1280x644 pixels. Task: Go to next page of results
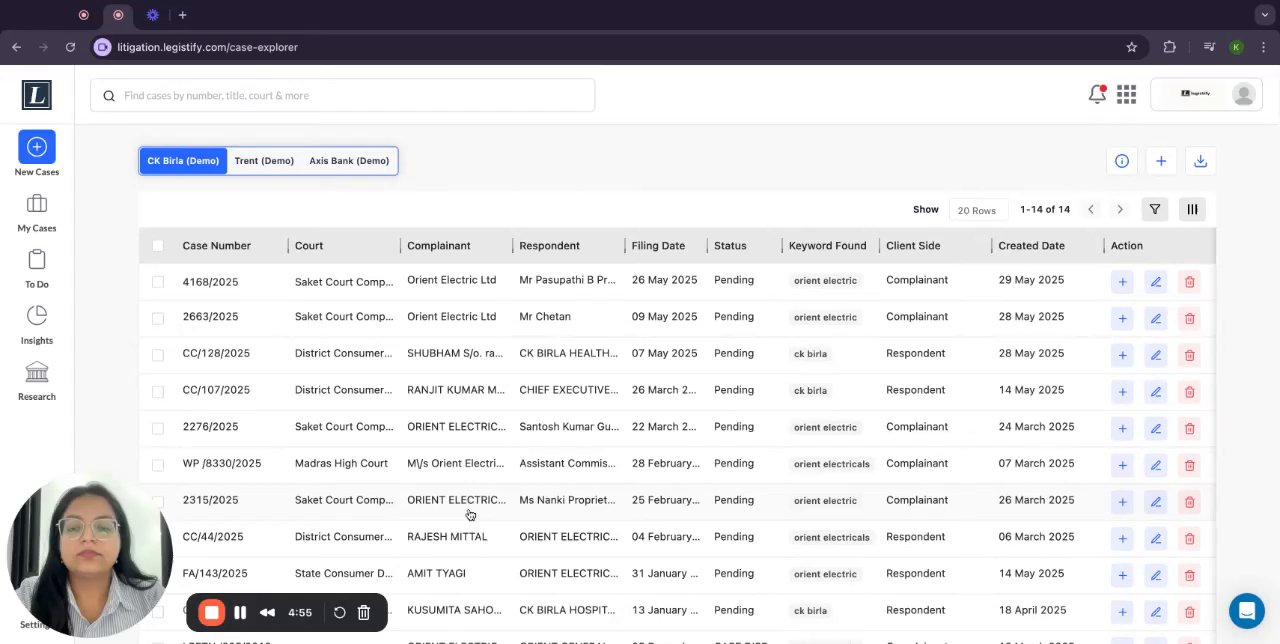(x=1120, y=209)
